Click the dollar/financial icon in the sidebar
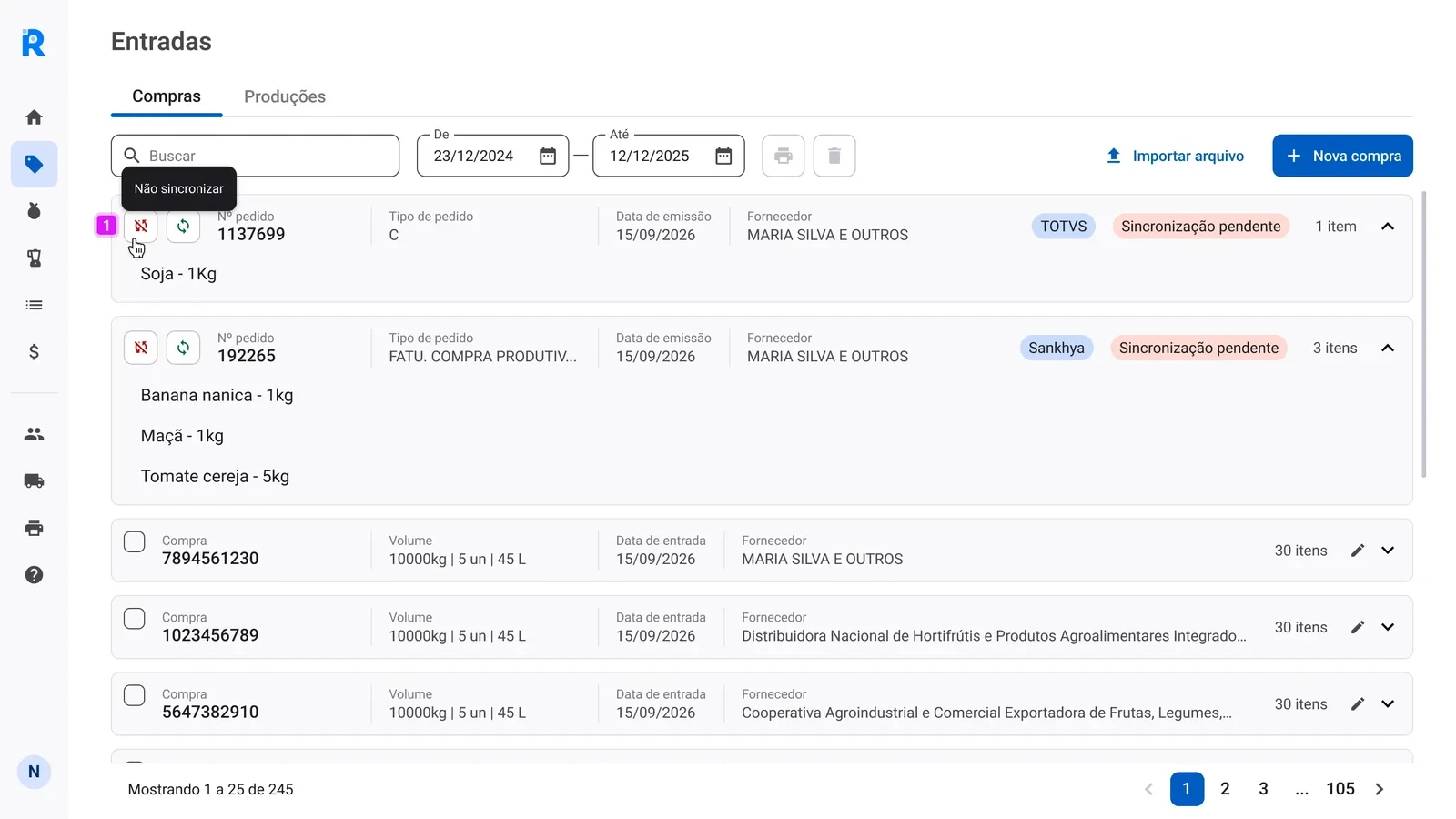 click(34, 351)
